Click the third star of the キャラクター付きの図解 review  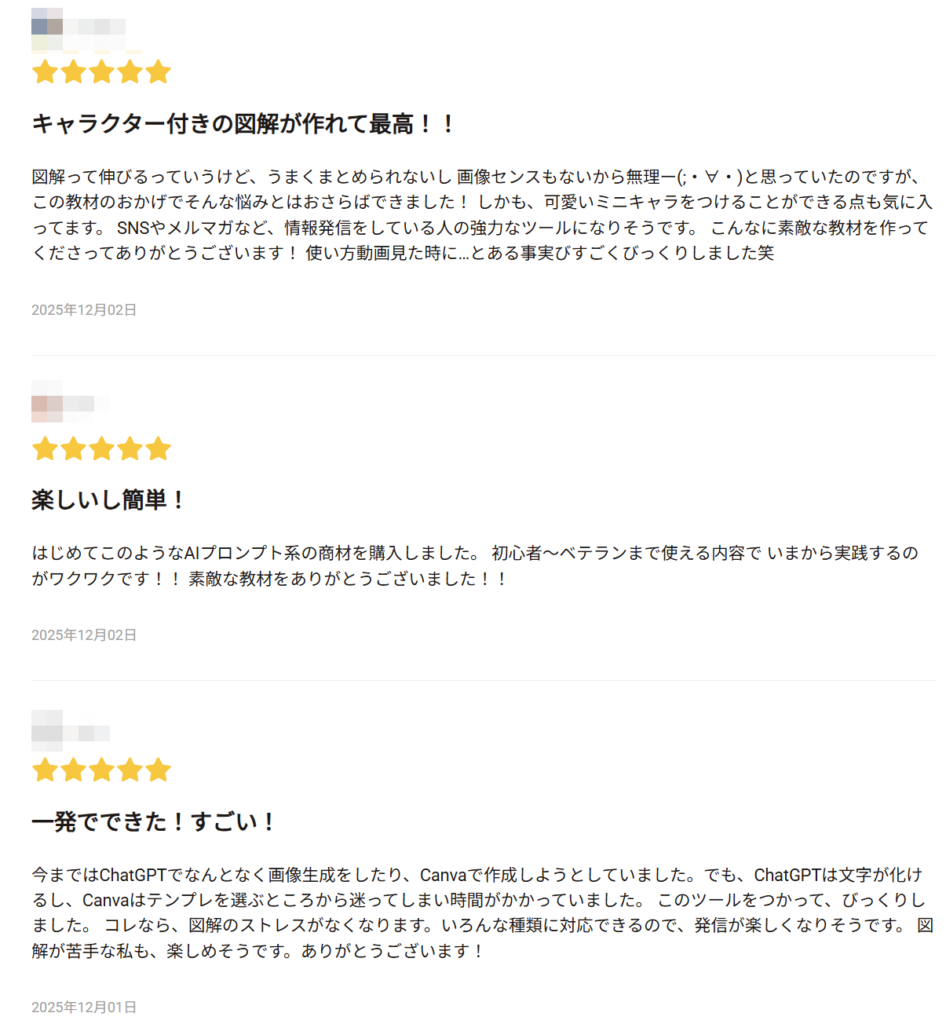101,72
